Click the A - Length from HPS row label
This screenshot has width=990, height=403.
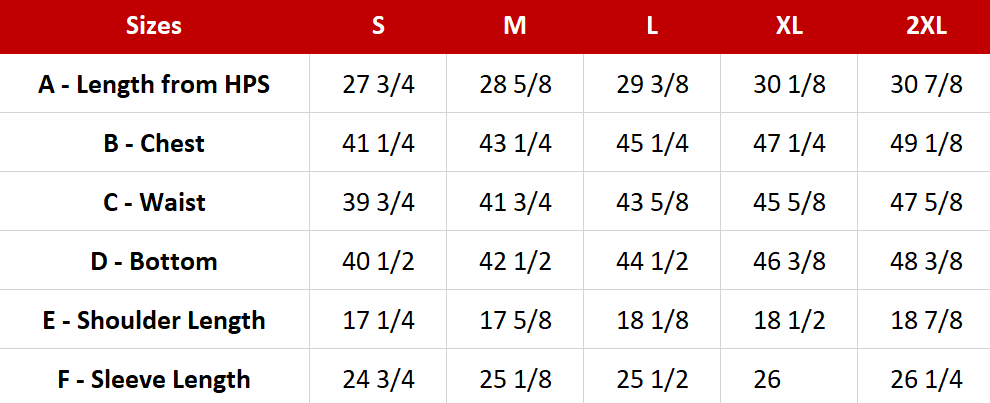154,84
